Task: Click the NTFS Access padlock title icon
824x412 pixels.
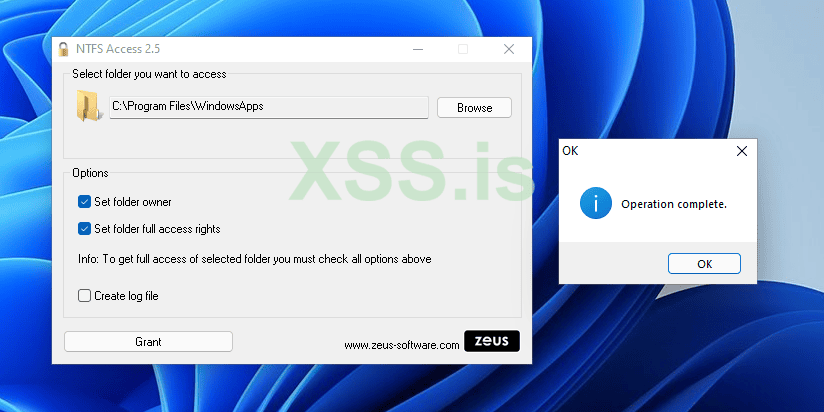Action: tap(64, 49)
